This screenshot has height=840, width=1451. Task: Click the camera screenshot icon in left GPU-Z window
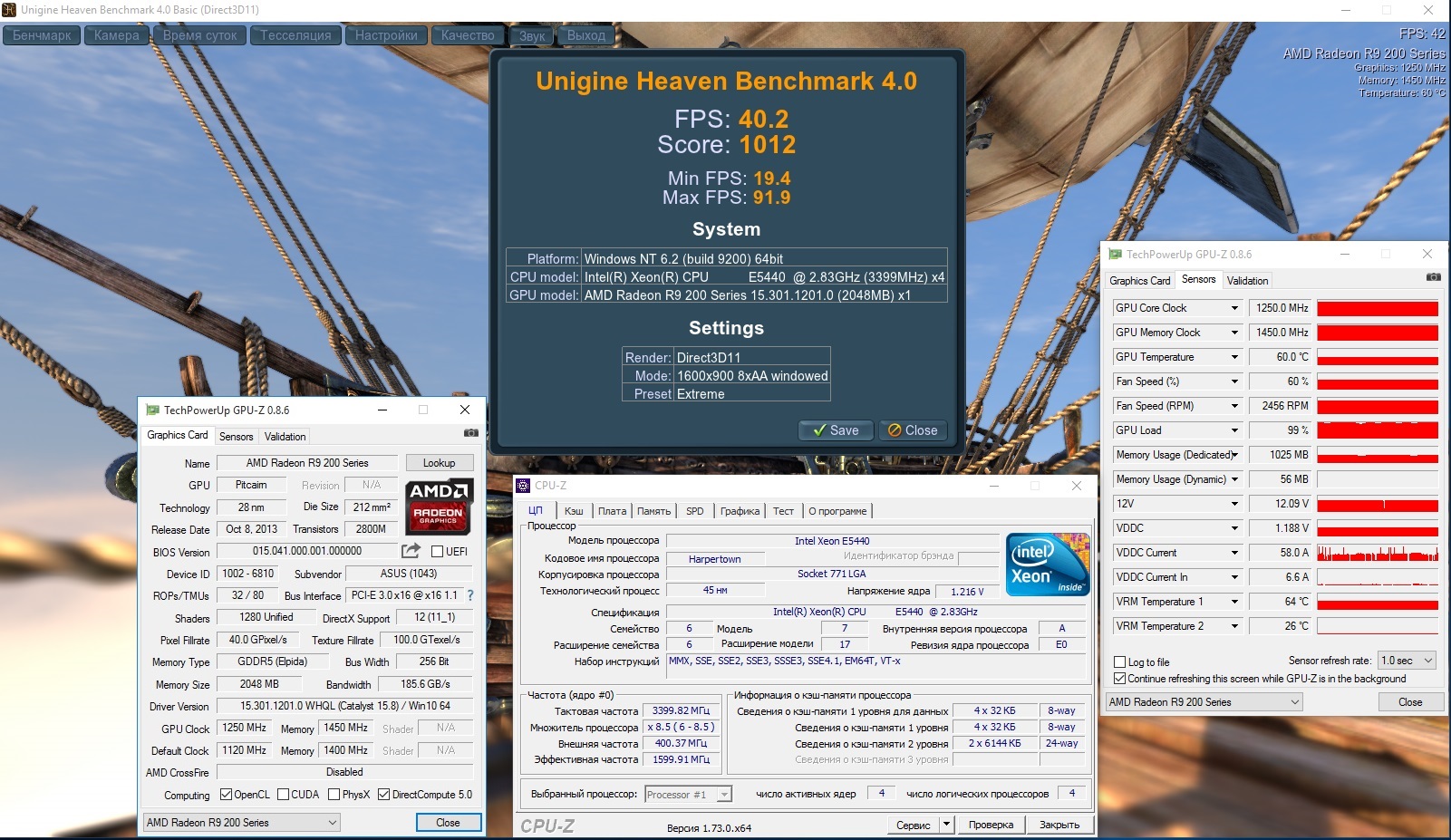tap(470, 433)
